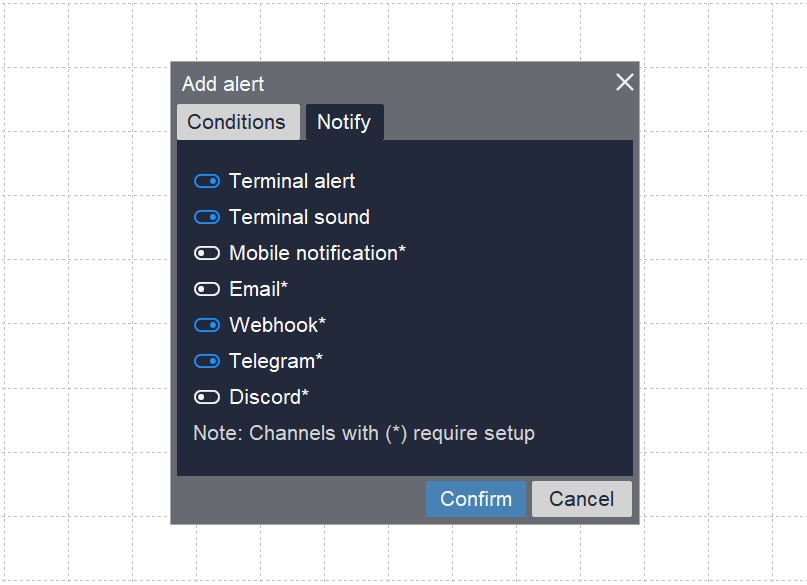Viewport: 807px width, 585px height.
Task: Disable the Webhook toggle switch
Action: click(x=207, y=325)
